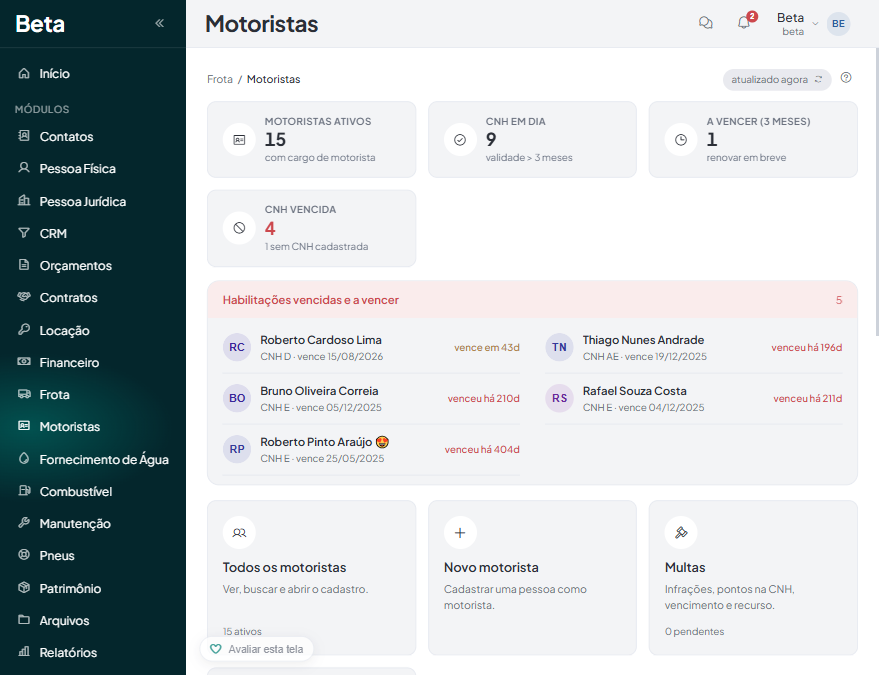This screenshot has height=675, width=879.
Task: Click the Manutenção wrench icon
Action: coord(24,523)
